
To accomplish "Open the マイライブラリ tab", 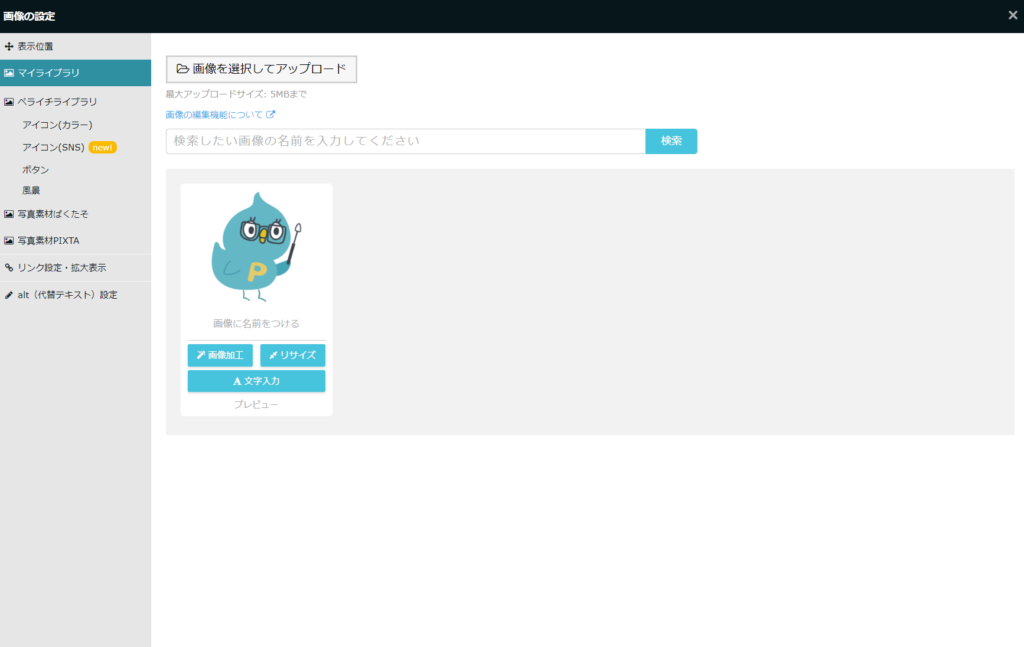I will (75, 73).
